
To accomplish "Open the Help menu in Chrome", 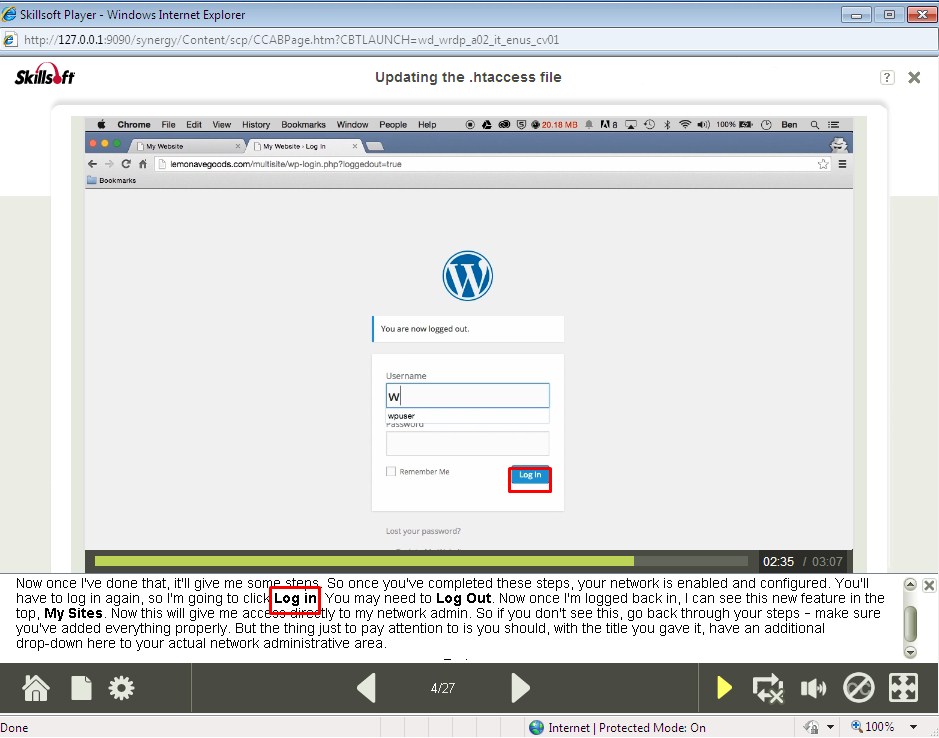I will (427, 125).
